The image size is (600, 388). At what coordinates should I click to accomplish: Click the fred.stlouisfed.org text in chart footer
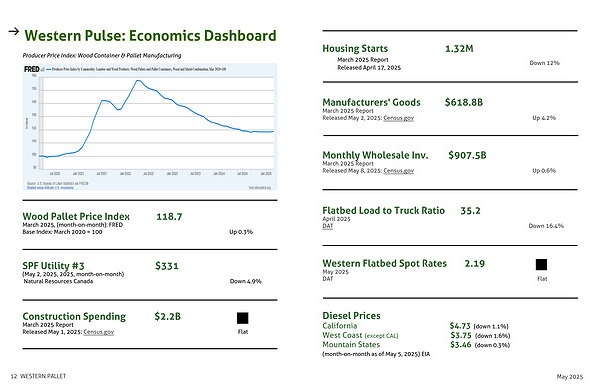click(x=260, y=187)
